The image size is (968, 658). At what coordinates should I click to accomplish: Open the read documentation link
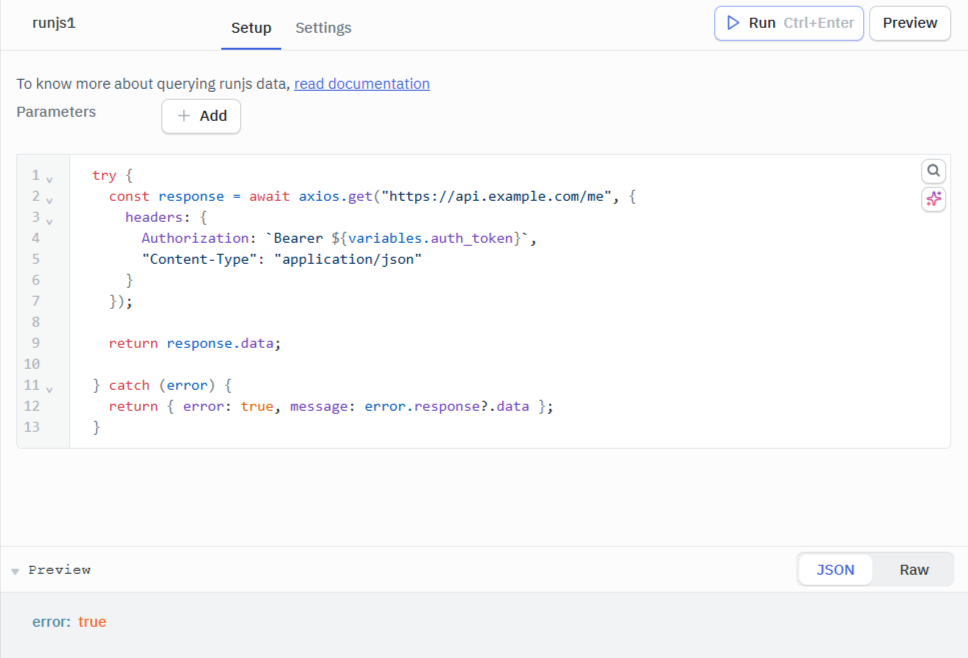pyautogui.click(x=362, y=83)
